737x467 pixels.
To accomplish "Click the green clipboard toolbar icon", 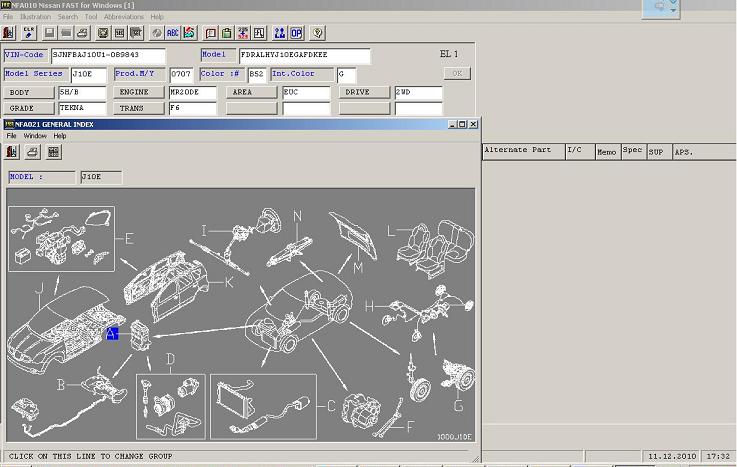I will click(x=227, y=33).
